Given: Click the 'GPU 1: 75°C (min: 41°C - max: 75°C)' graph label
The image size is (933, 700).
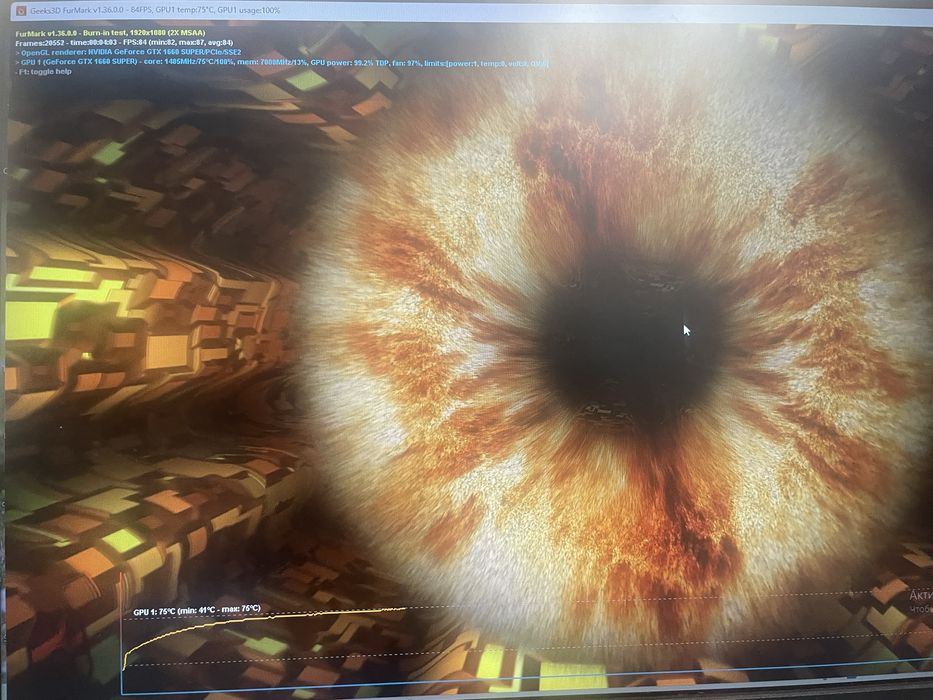Looking at the screenshot, I should 197,610.
